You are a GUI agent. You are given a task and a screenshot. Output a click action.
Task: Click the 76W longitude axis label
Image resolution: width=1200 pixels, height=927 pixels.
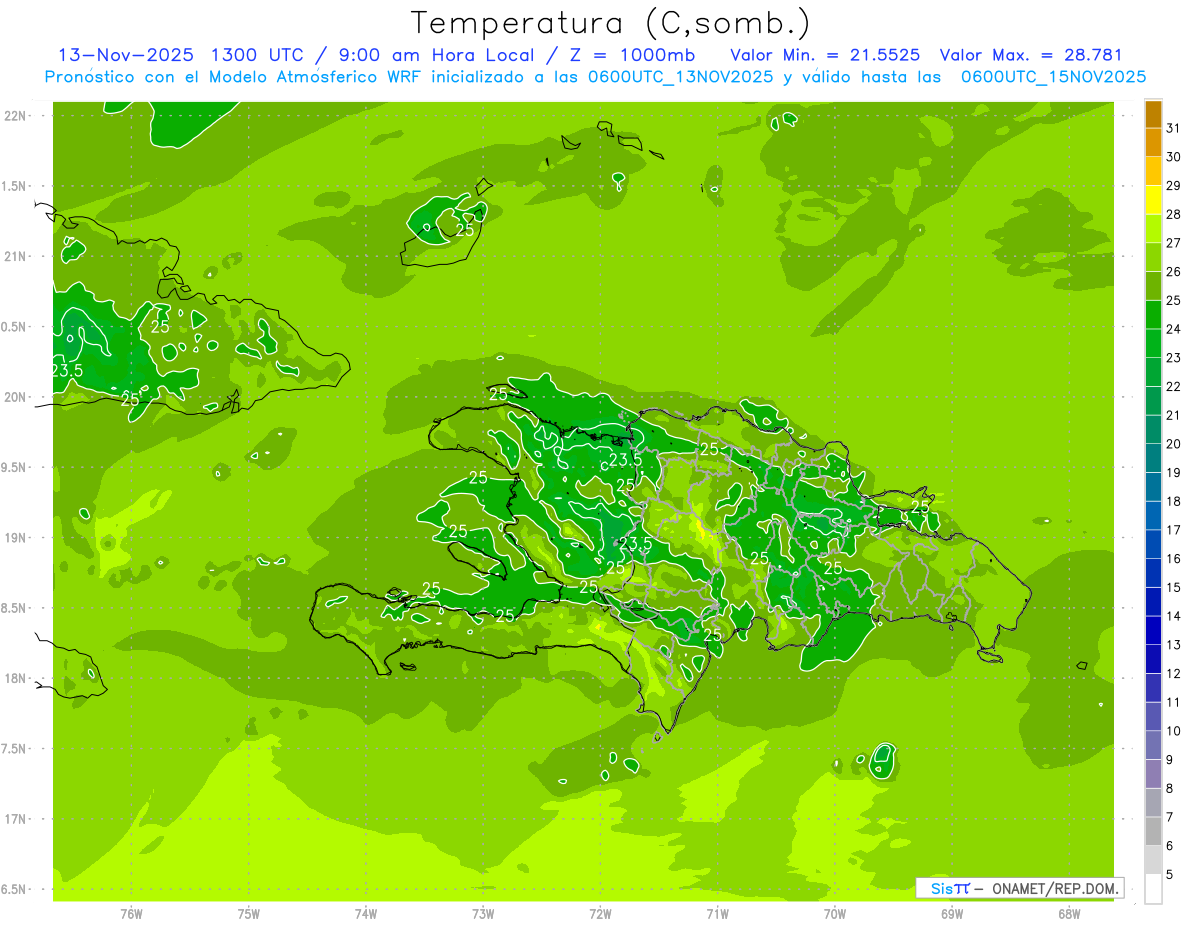tap(131, 913)
